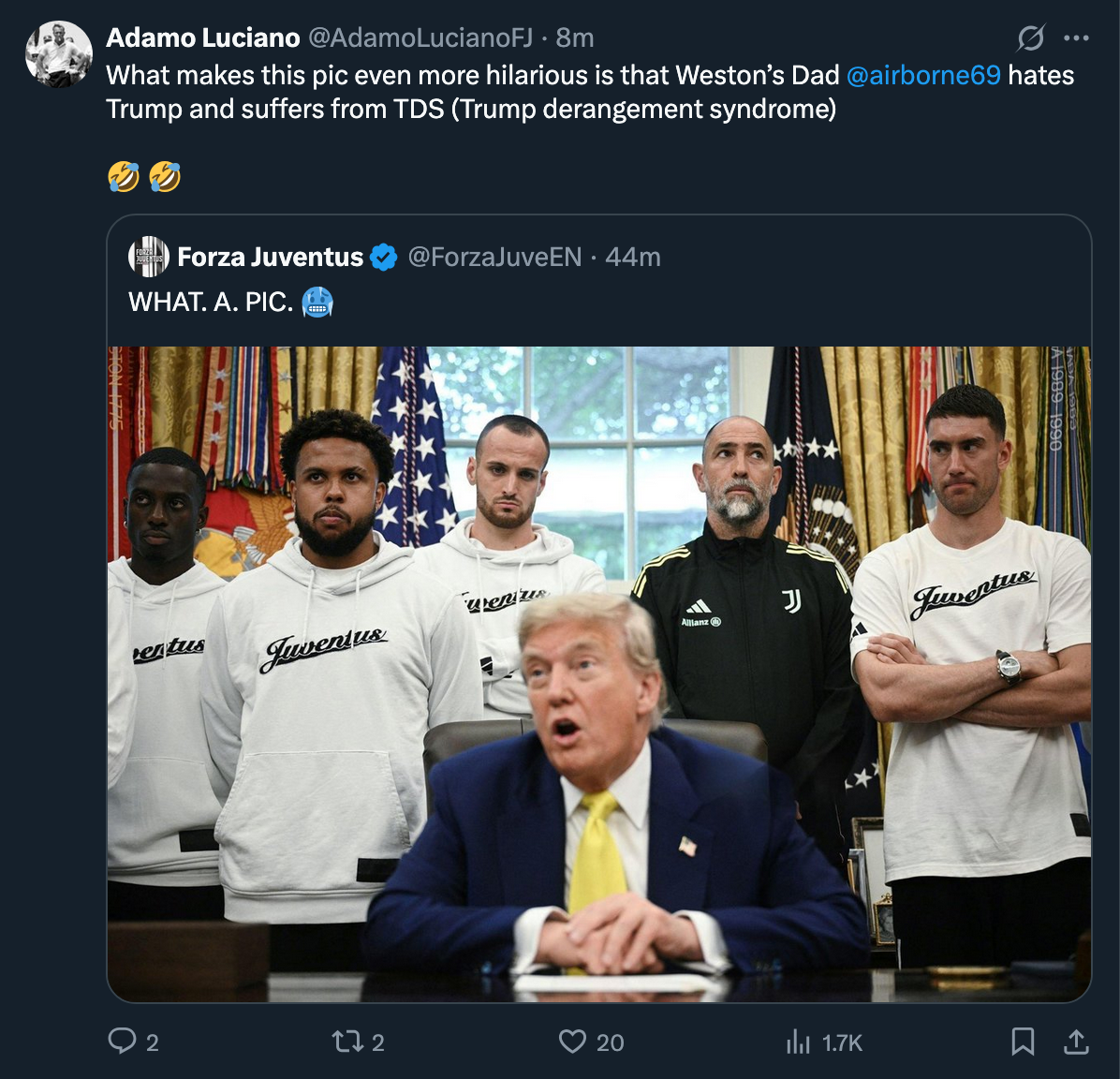Click the Grok slash-circle icon
The height and width of the screenshot is (1079, 1120).
click(x=1031, y=37)
